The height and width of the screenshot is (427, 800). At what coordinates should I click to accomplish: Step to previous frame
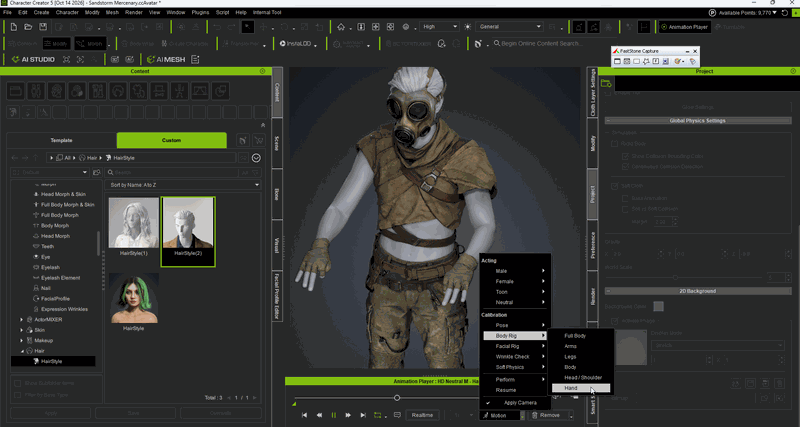[319, 415]
